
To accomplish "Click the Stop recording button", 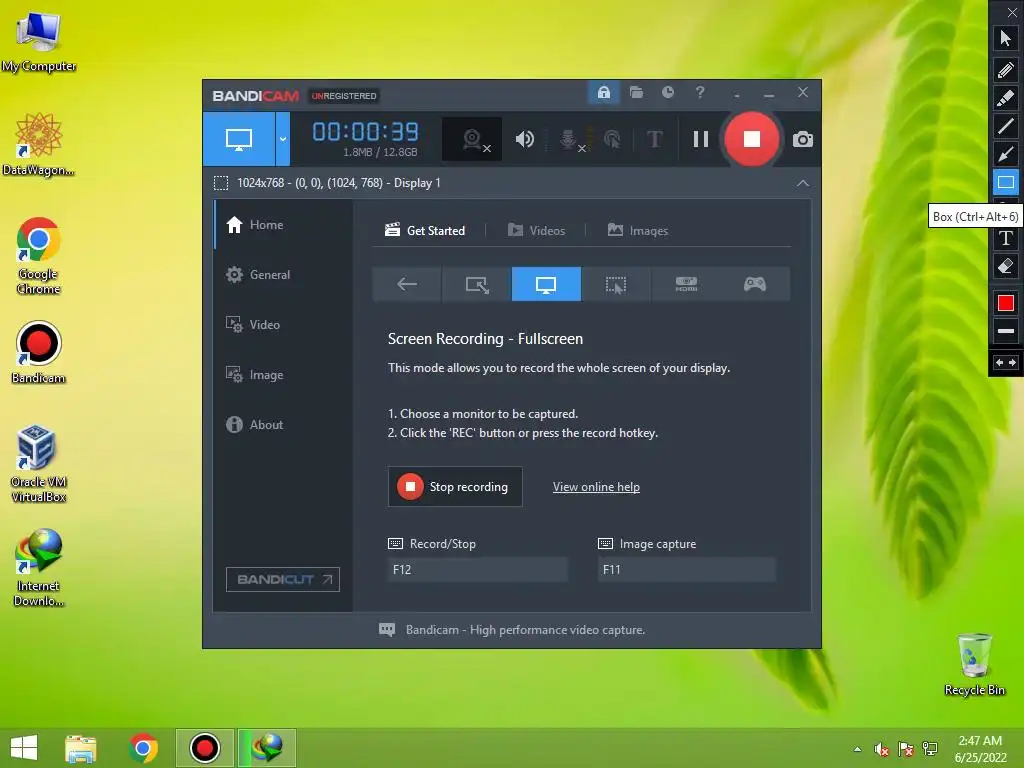I will coord(455,487).
